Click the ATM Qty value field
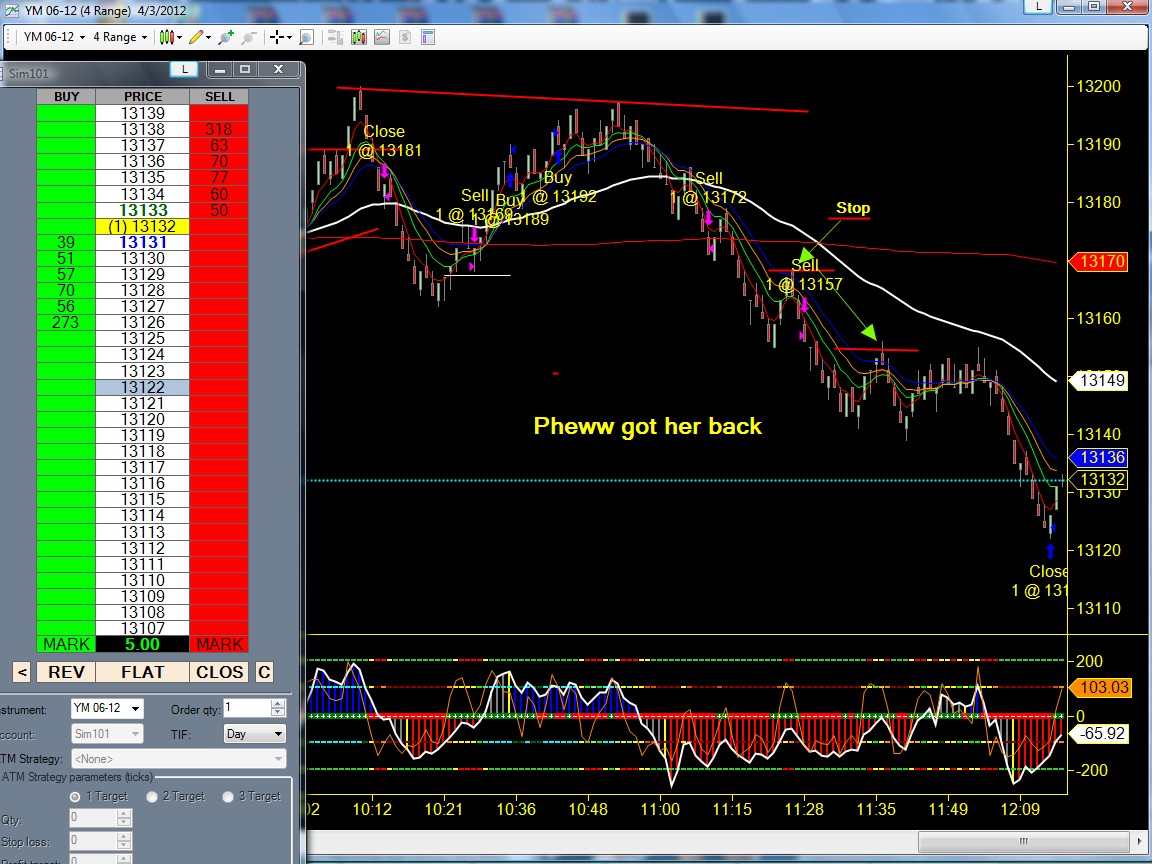 tap(93, 818)
